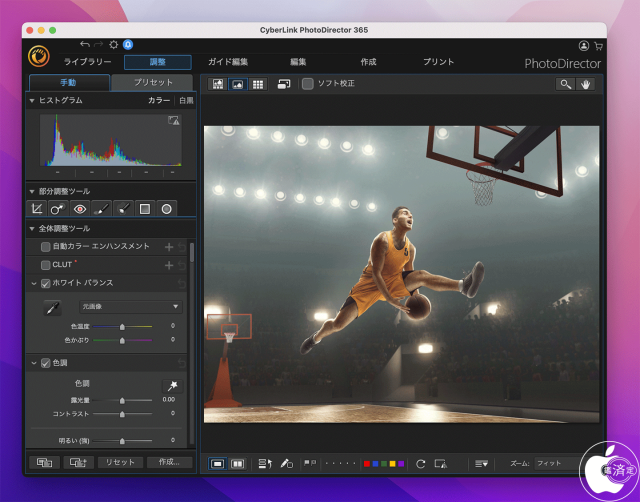Image resolution: width=640 pixels, height=502 pixels.
Task: Enable 自動カラー エンハンスメント checkbox
Action: tap(46, 247)
